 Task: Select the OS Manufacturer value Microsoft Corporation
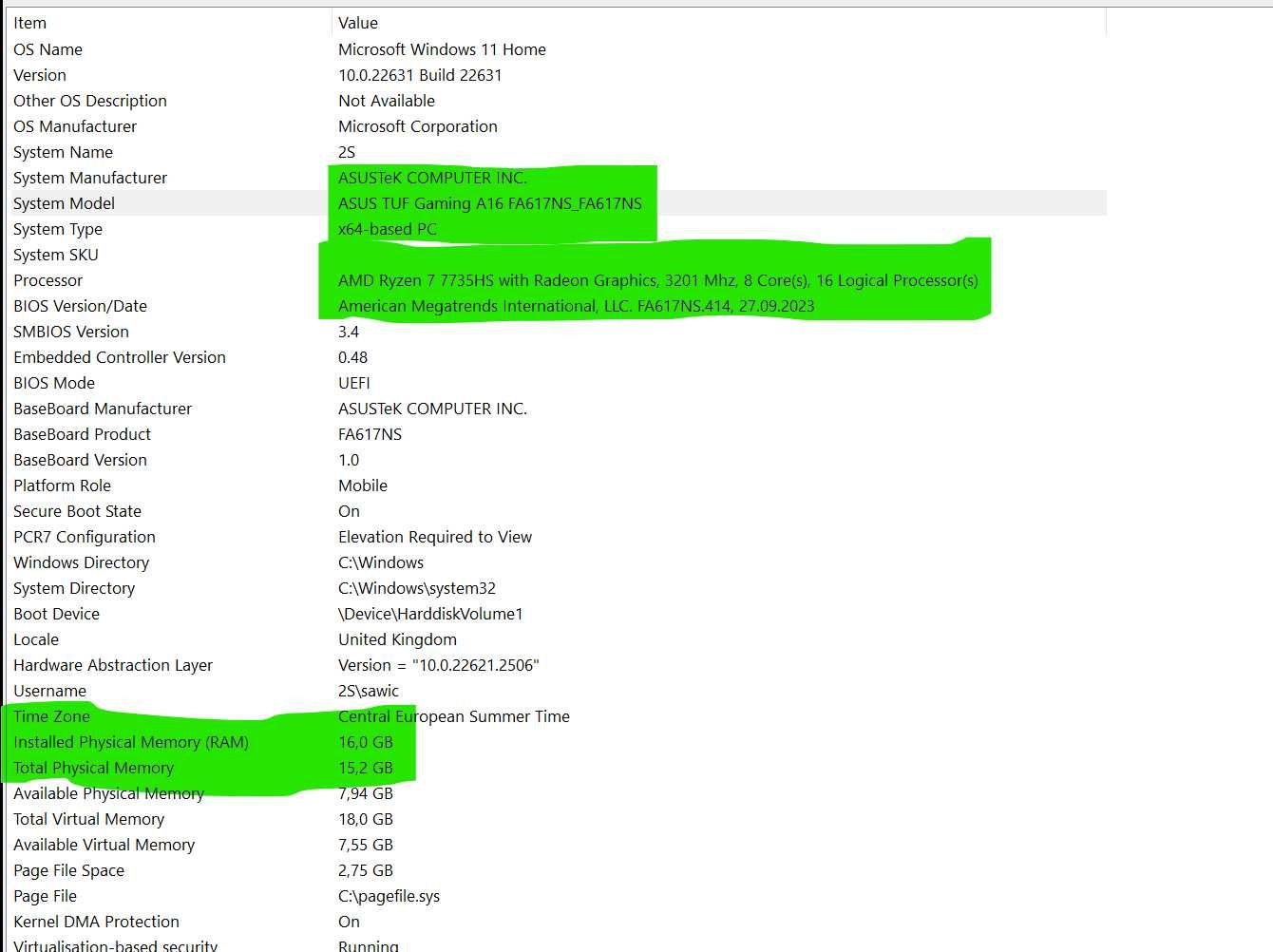click(x=418, y=126)
